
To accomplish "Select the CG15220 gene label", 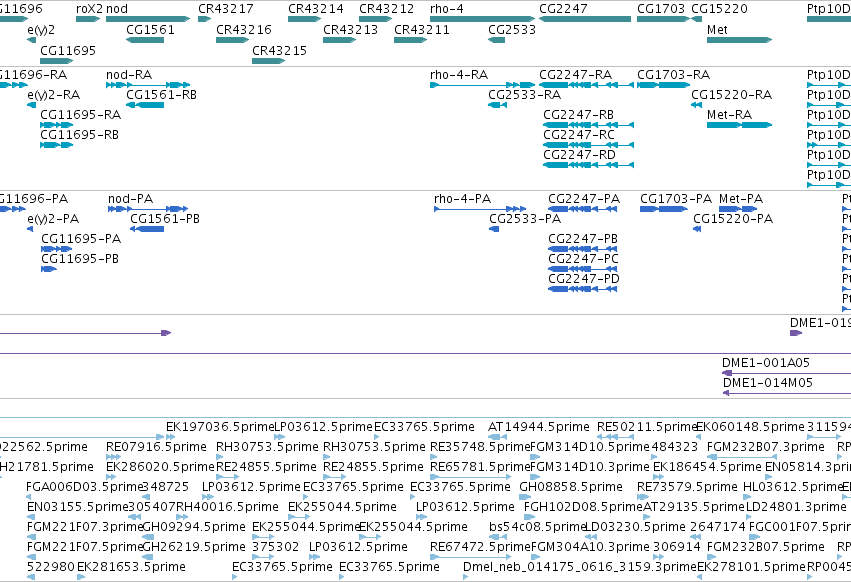I will click(719, 9).
